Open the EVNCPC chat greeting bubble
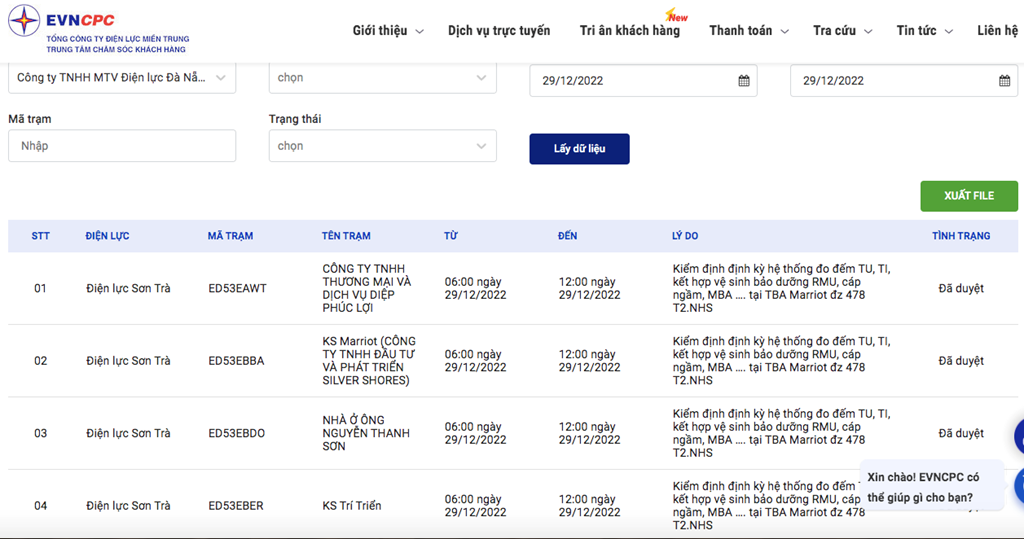 [931, 487]
